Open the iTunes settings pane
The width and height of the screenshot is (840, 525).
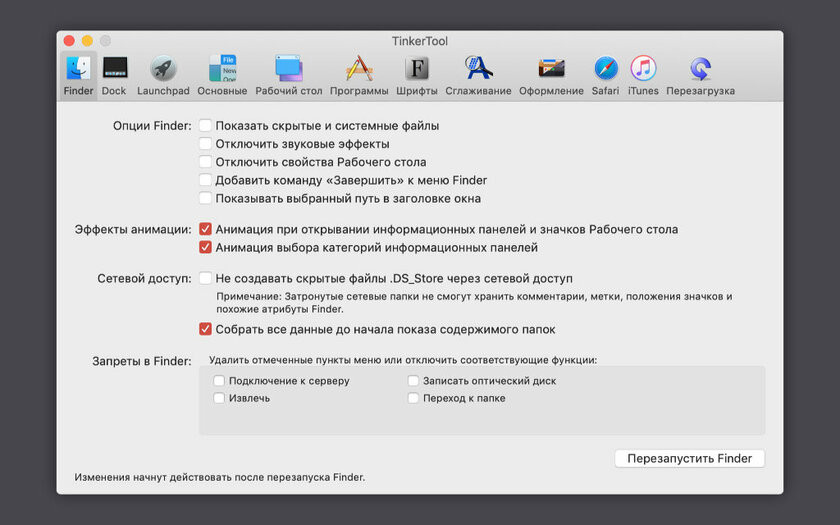click(643, 76)
